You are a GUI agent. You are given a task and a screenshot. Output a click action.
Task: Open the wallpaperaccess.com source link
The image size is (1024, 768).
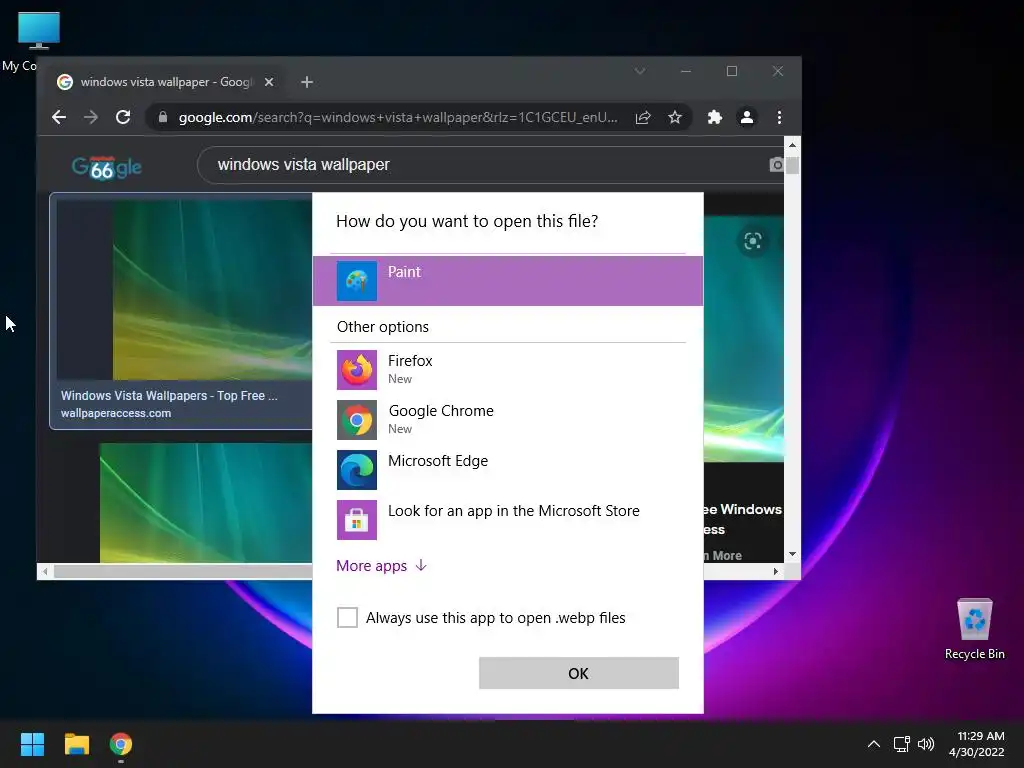[116, 413]
